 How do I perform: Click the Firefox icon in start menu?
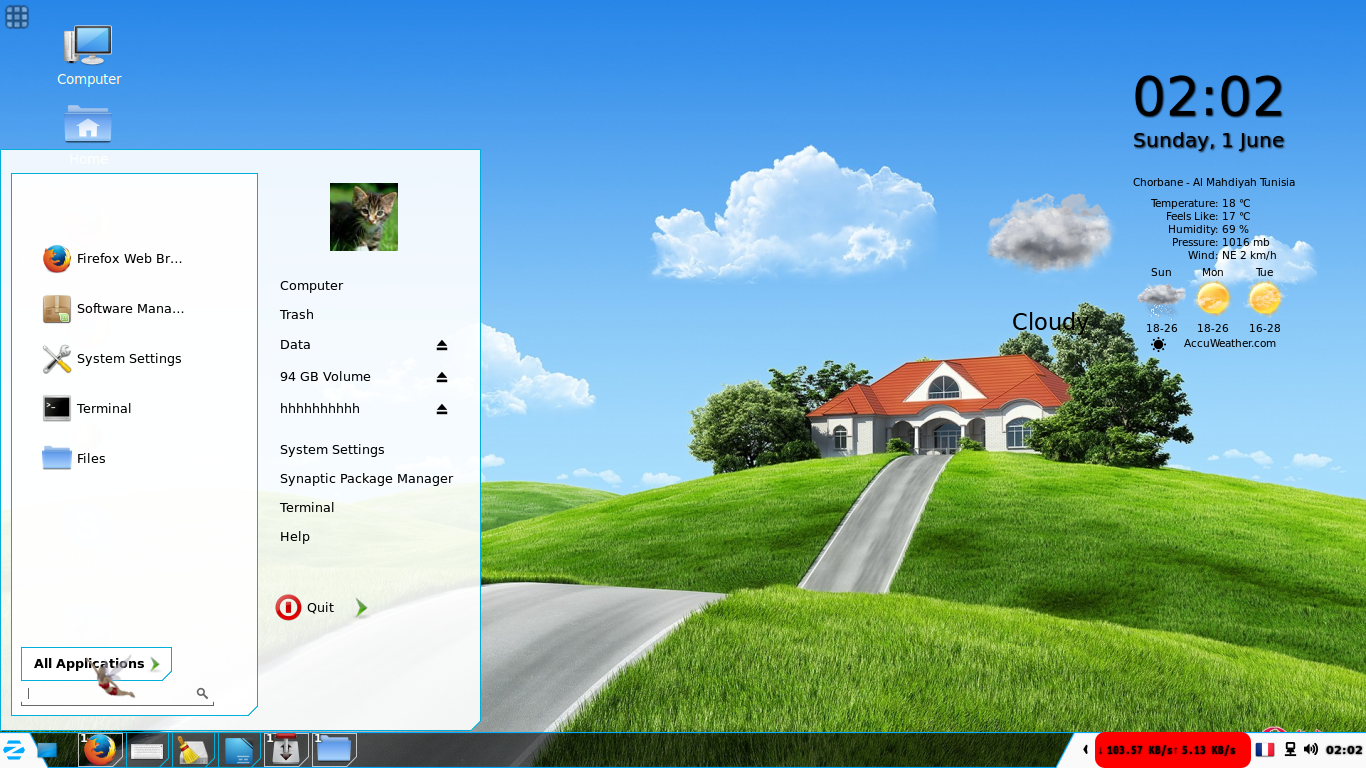[x=57, y=259]
